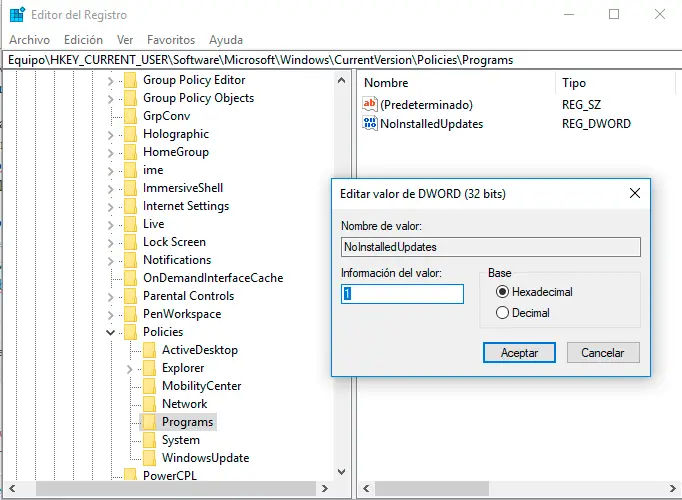
Task: Click the tree pane scroll down arrow
Action: pos(341,472)
